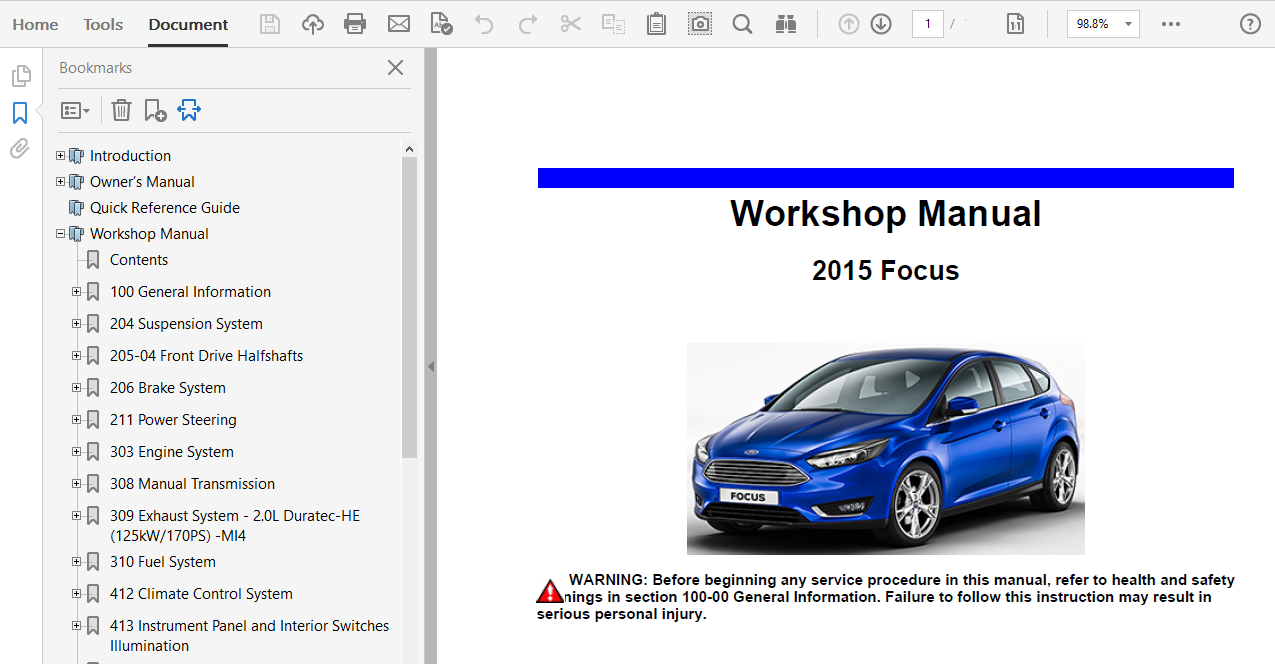Delete selected bookmark with trash icon

(x=121, y=110)
